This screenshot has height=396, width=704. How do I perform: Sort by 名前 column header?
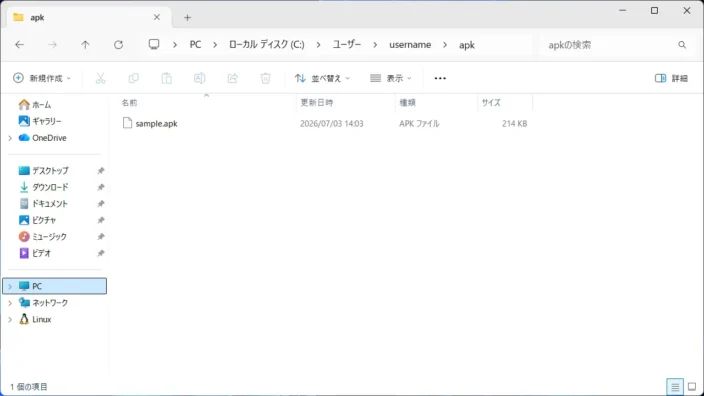point(206,103)
